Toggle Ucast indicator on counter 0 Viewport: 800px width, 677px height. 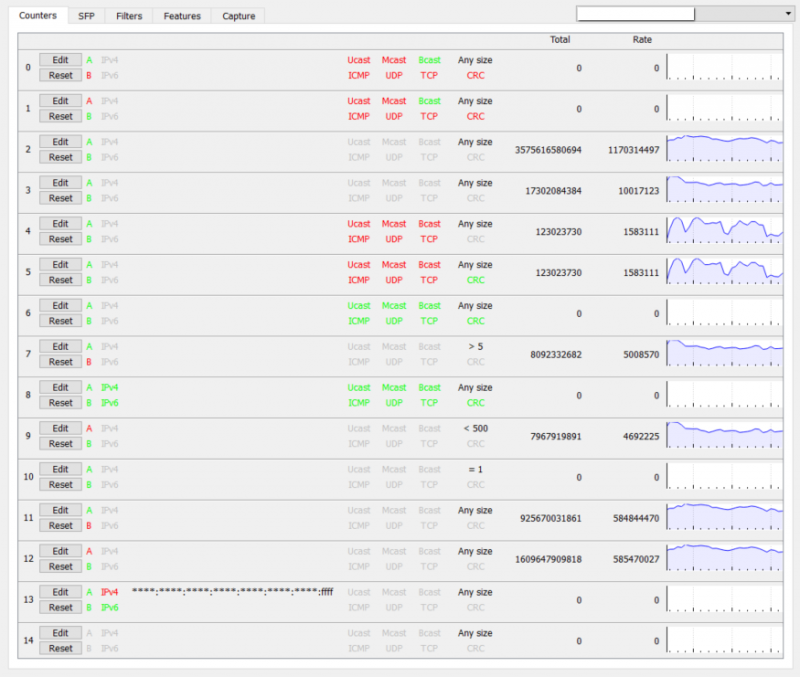point(359,60)
